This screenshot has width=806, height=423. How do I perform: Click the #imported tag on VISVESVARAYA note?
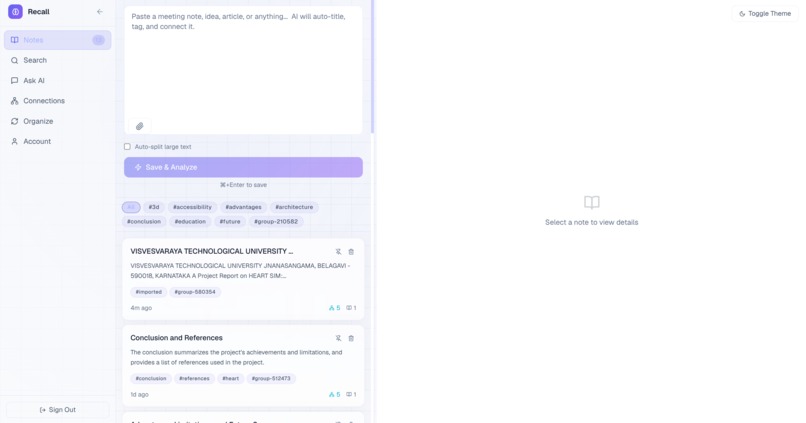pyautogui.click(x=149, y=292)
